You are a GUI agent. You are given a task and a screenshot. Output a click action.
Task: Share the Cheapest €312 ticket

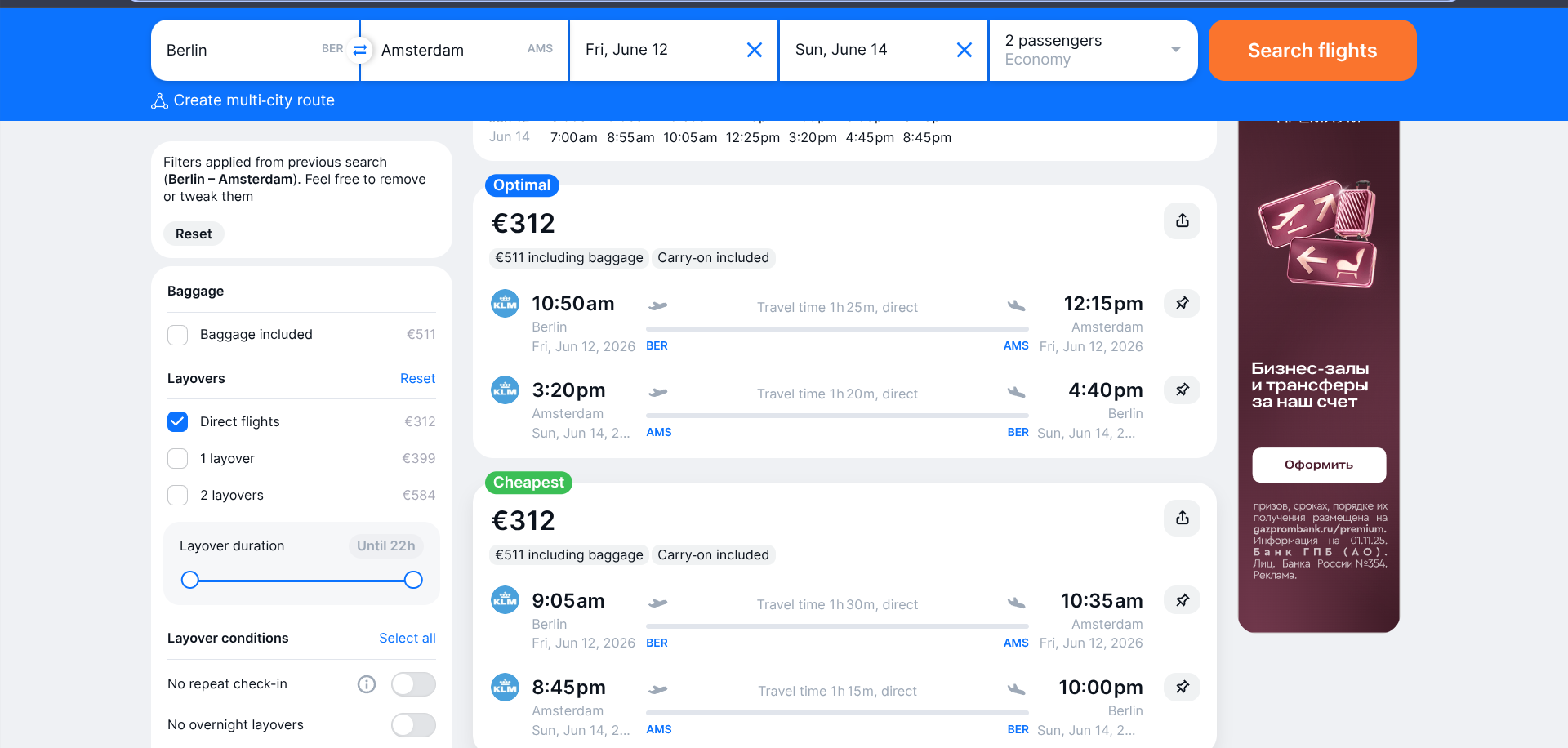1182,518
